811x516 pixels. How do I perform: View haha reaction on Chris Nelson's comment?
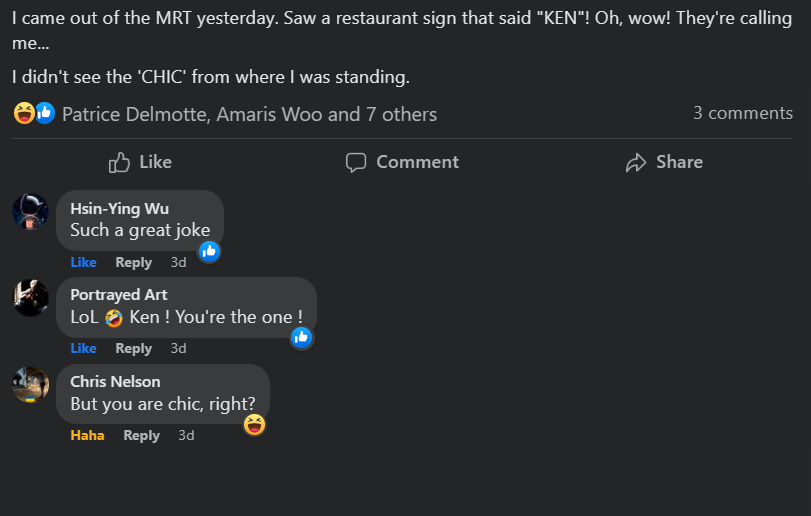(x=254, y=424)
